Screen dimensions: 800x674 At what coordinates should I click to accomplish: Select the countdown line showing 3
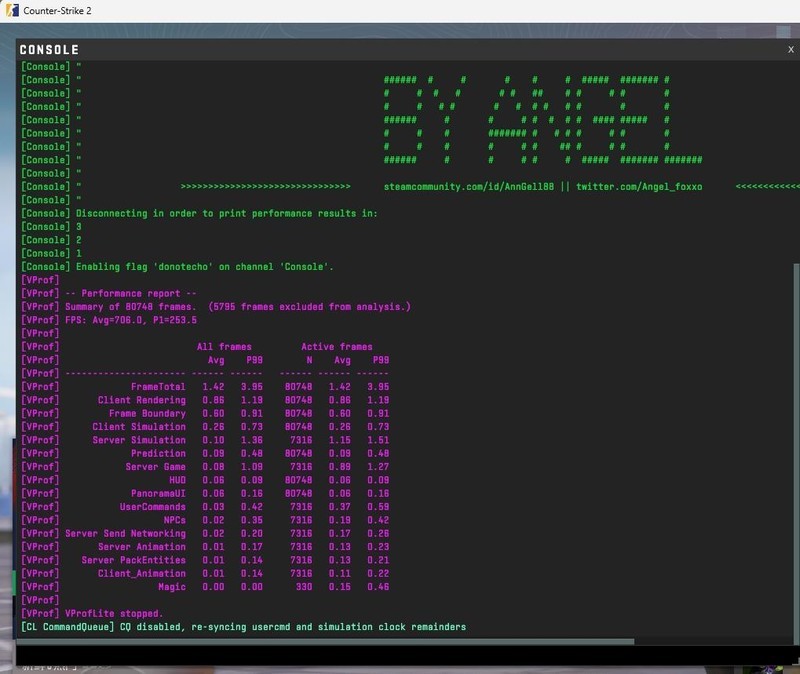click(x=51, y=227)
